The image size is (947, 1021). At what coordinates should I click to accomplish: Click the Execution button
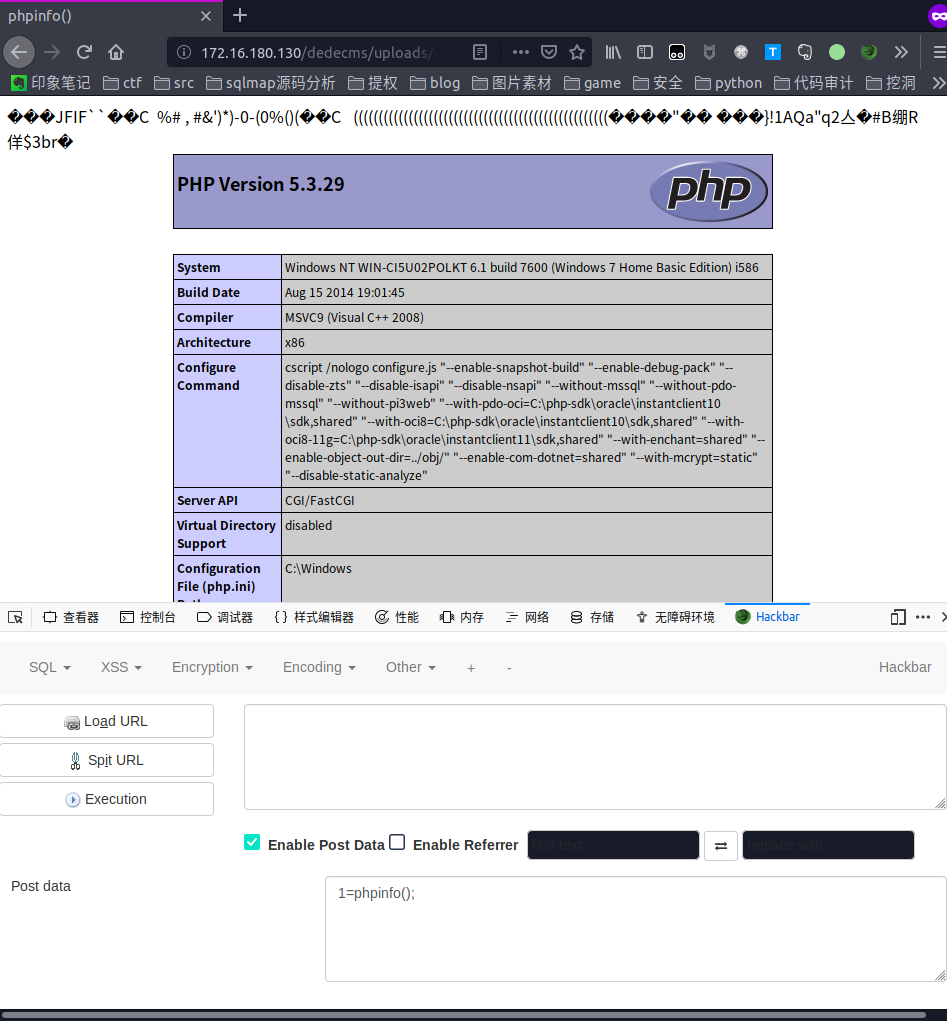point(107,799)
